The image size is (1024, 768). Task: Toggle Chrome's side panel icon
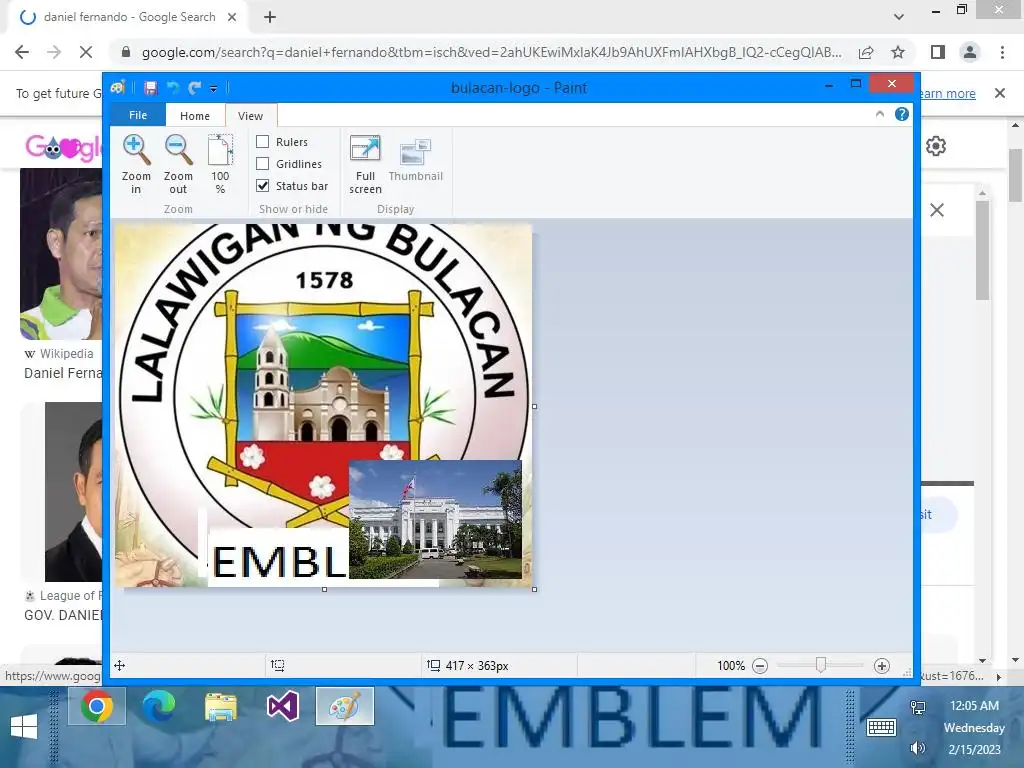coord(938,52)
